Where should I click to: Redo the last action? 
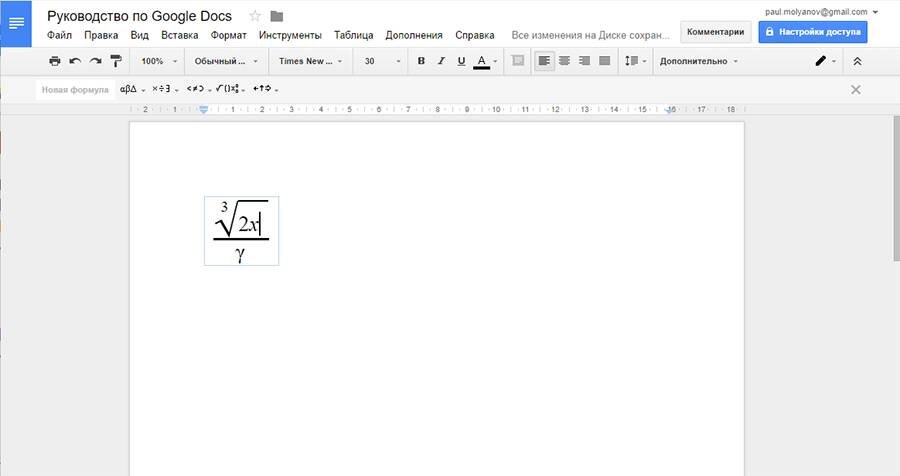click(x=95, y=61)
